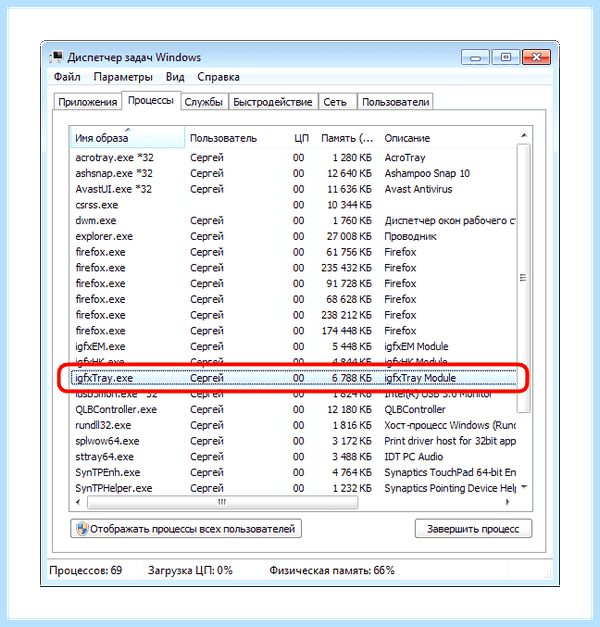Select the sttray64.exe process
Screen dimensions: 600x627
point(293,457)
